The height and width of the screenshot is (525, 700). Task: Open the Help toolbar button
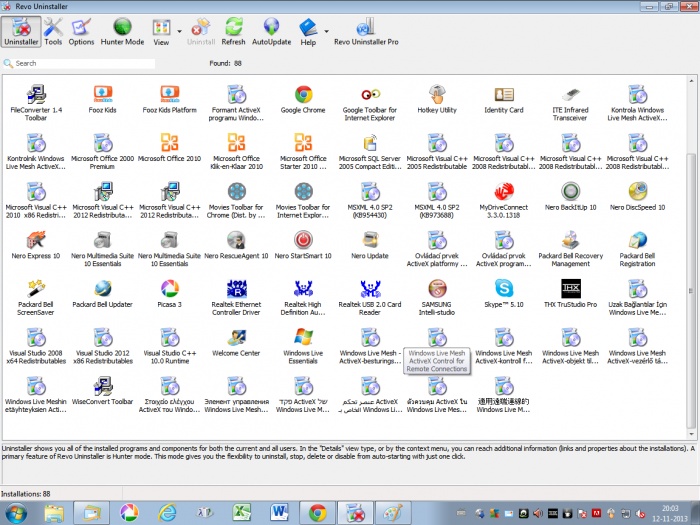[308, 31]
